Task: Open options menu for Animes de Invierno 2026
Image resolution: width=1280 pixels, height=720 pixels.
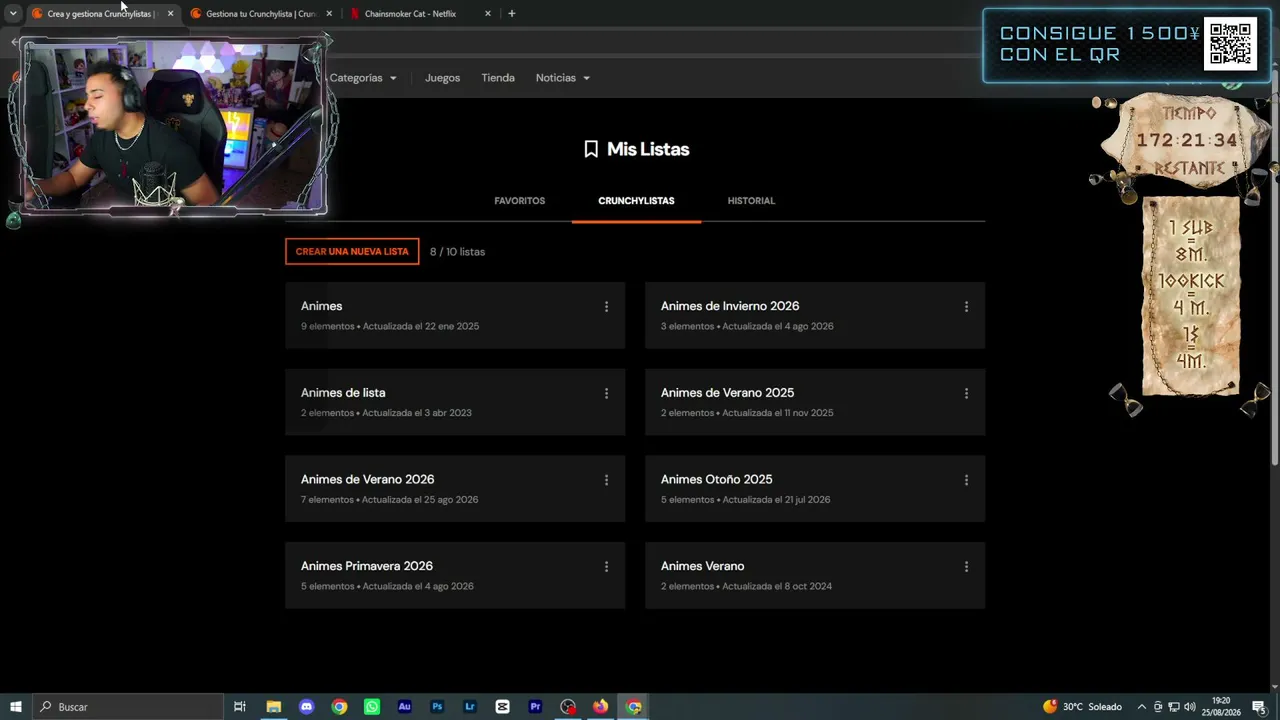Action: tap(966, 307)
